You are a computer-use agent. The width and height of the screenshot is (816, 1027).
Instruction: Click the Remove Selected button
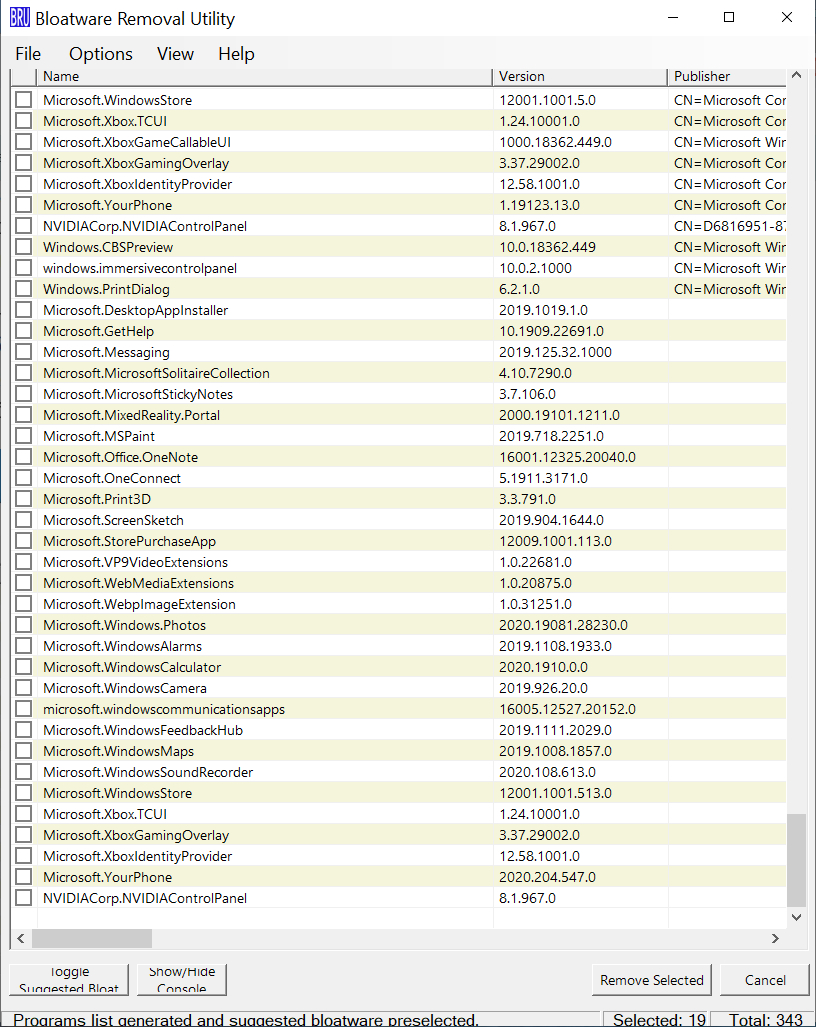[x=652, y=980]
